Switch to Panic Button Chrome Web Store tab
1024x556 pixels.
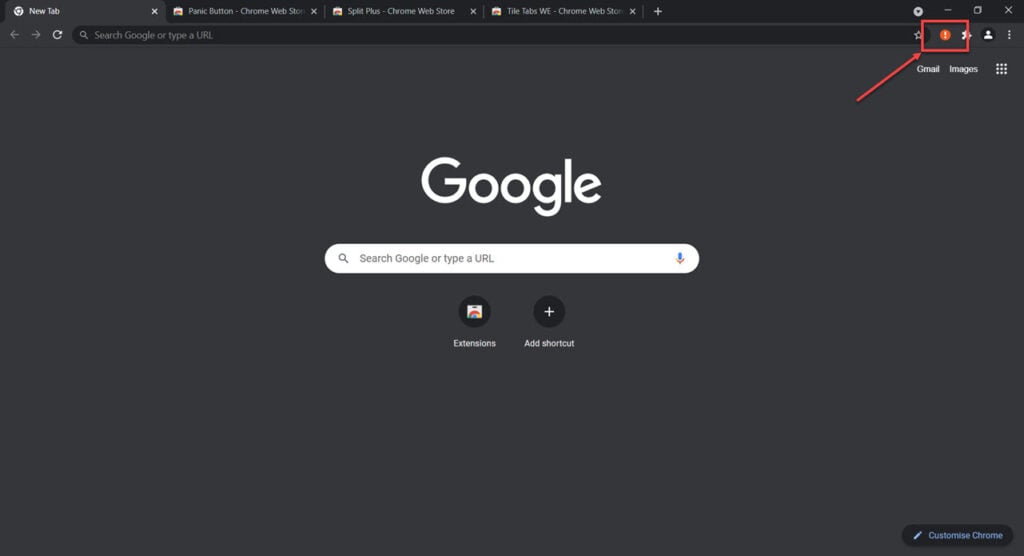pyautogui.click(x=245, y=11)
